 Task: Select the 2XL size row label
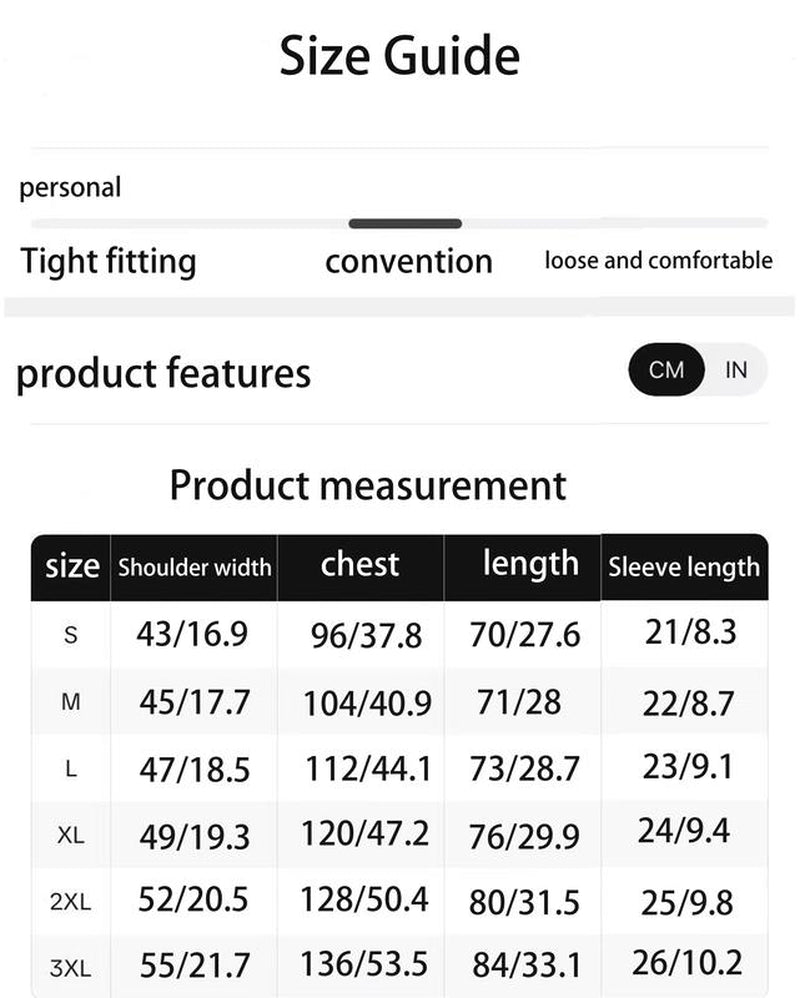click(71, 902)
